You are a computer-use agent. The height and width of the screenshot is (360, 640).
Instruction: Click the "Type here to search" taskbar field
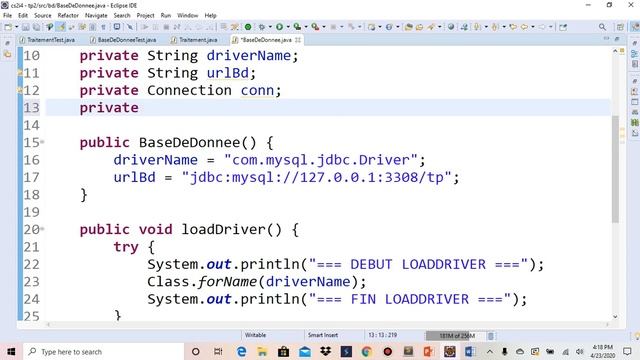pos(103,351)
